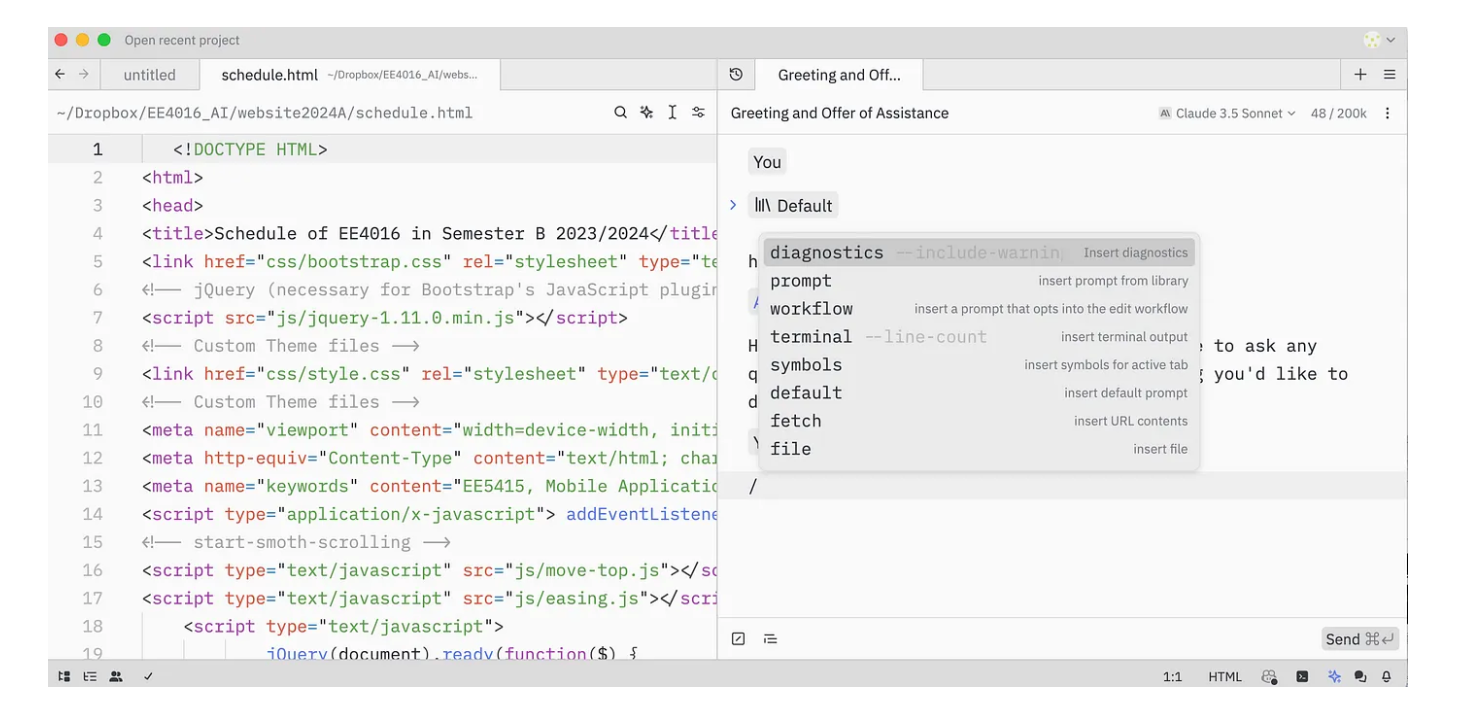Select the HTML language indicator
This screenshot has height=724, width=1460.
(x=1225, y=677)
